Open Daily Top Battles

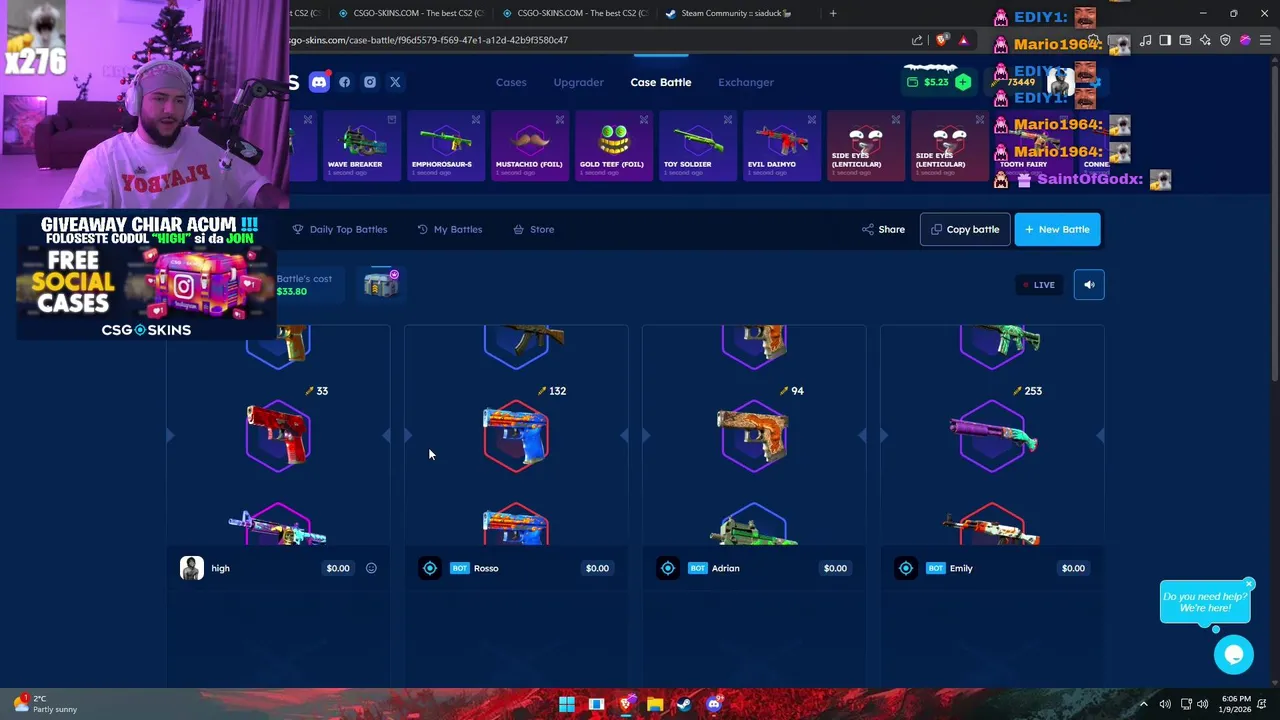tap(340, 229)
